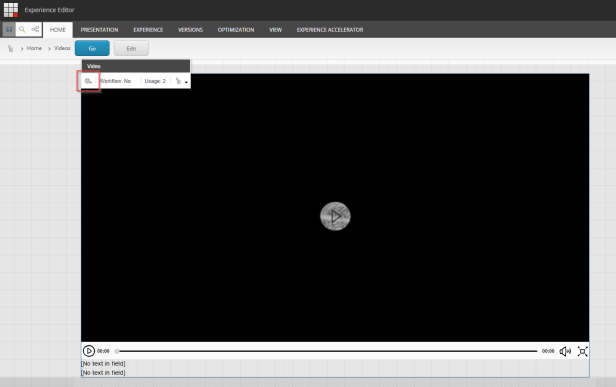Click the video progress seek bar
This screenshot has height=387, width=616.
click(326, 351)
